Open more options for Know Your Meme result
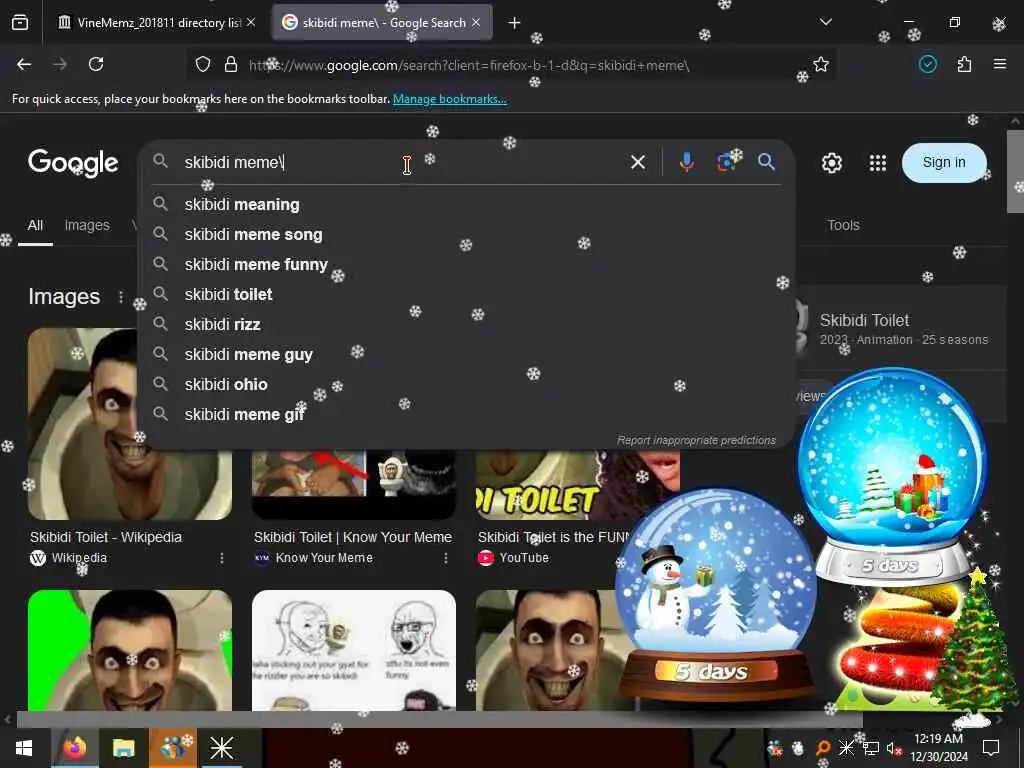Screen dimensions: 1024x768 pyautogui.click(x=446, y=558)
